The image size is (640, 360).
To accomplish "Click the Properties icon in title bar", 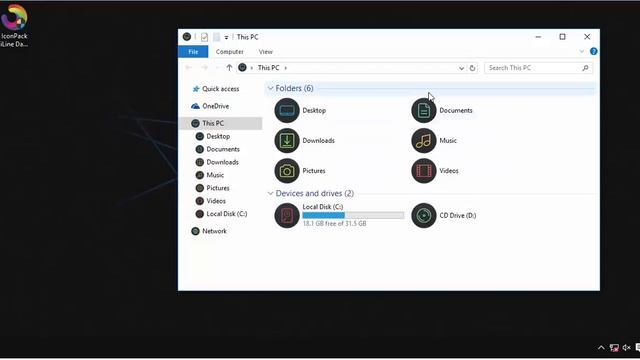I will (204, 37).
